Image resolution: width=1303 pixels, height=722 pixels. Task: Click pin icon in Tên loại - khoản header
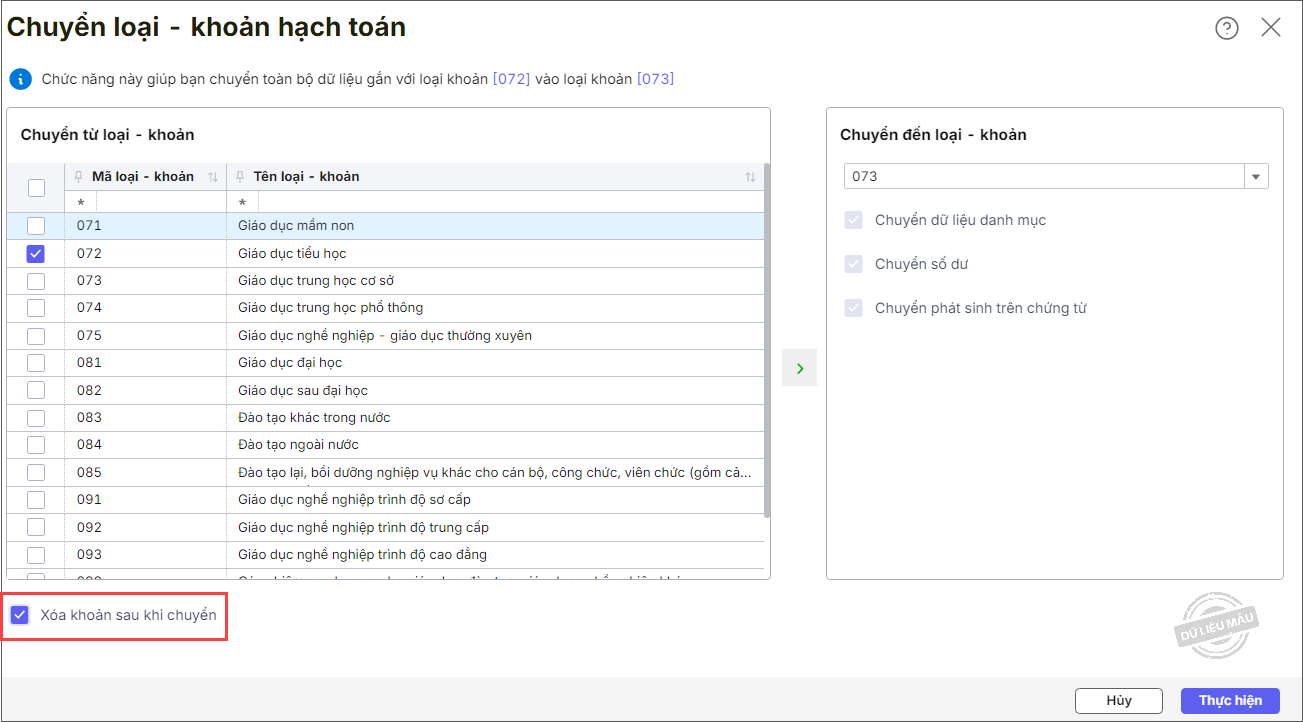click(x=241, y=177)
